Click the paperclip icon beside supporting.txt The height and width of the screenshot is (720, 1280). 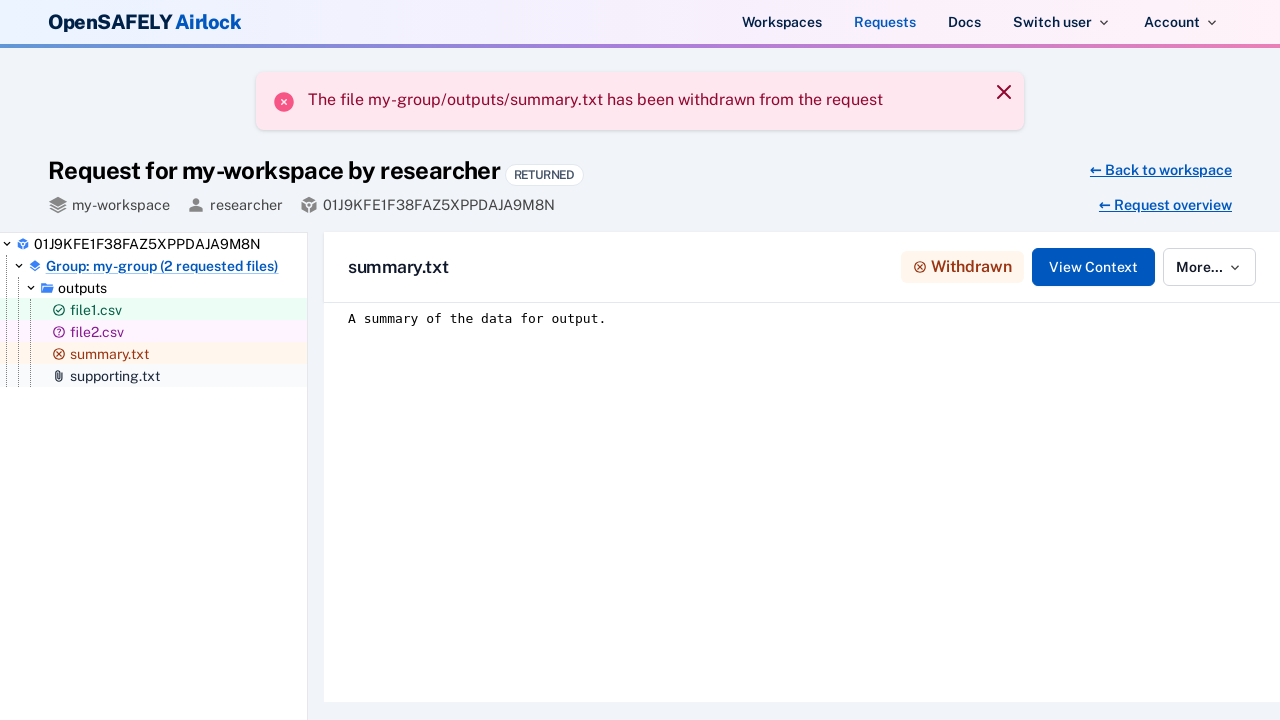tap(59, 376)
